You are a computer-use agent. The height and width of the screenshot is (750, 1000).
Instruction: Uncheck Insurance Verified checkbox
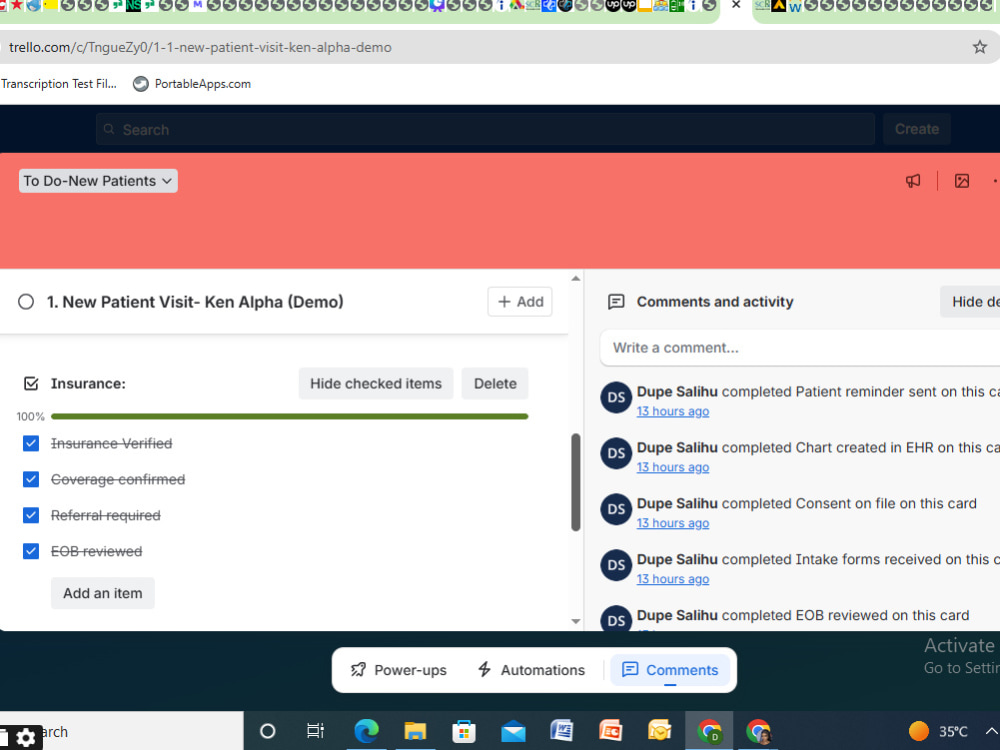click(31, 443)
